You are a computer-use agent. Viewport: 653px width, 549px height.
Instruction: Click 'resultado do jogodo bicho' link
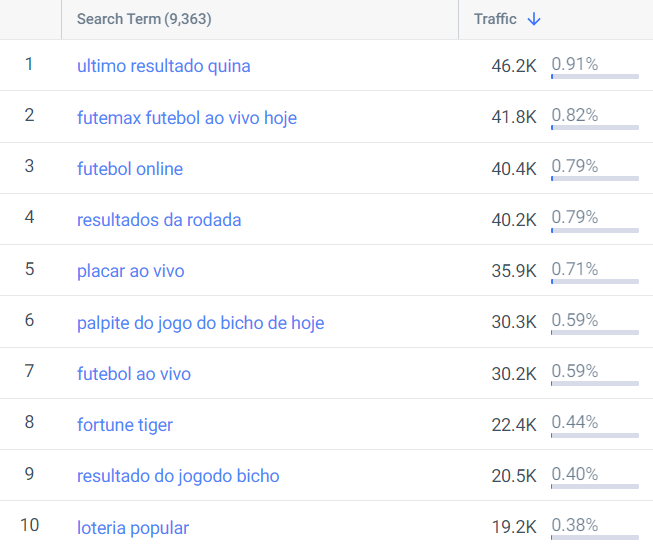pyautogui.click(x=178, y=476)
